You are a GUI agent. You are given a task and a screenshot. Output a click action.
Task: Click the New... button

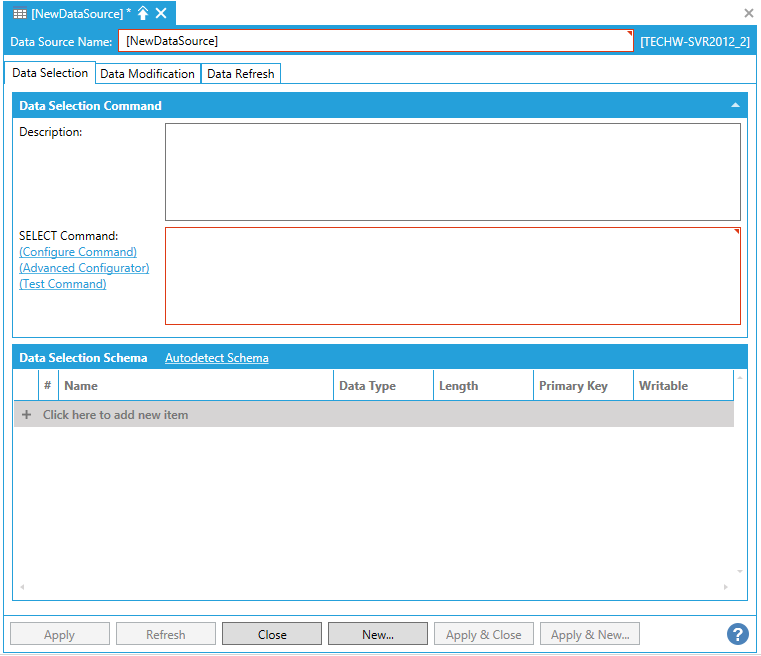[x=378, y=634]
